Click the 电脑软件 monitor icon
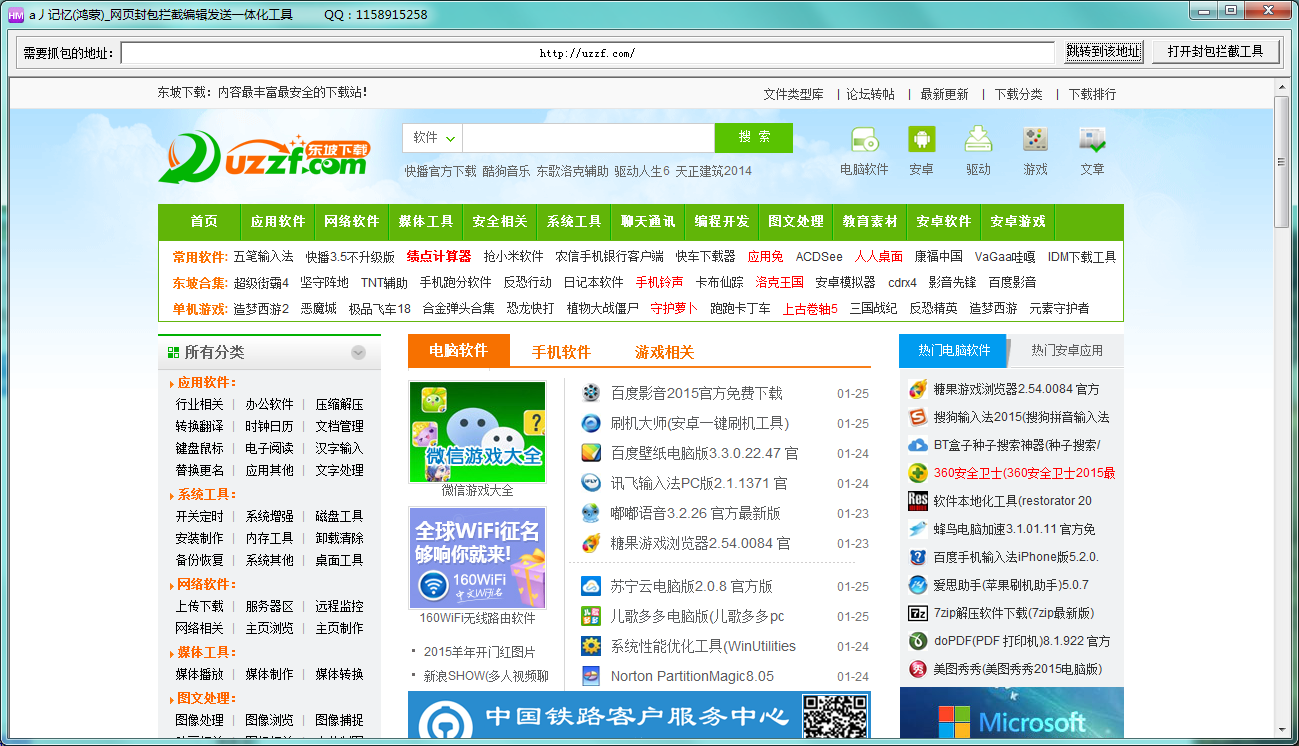This screenshot has width=1299, height=746. coord(864,140)
